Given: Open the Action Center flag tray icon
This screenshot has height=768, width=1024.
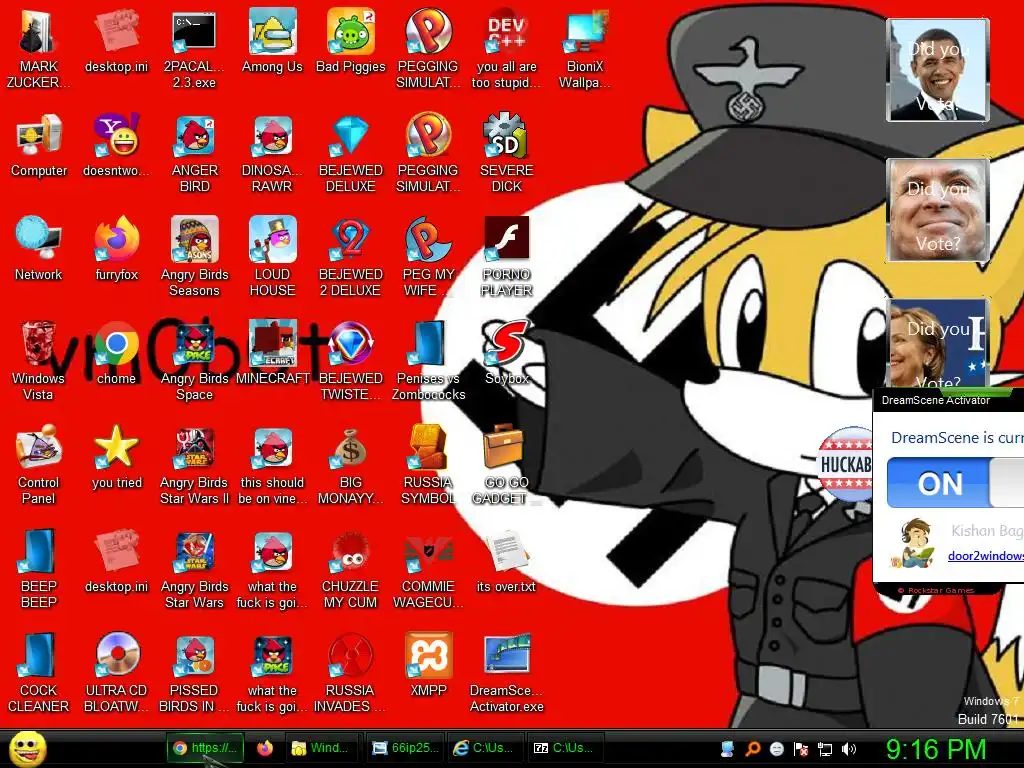Looking at the screenshot, I should [x=801, y=749].
